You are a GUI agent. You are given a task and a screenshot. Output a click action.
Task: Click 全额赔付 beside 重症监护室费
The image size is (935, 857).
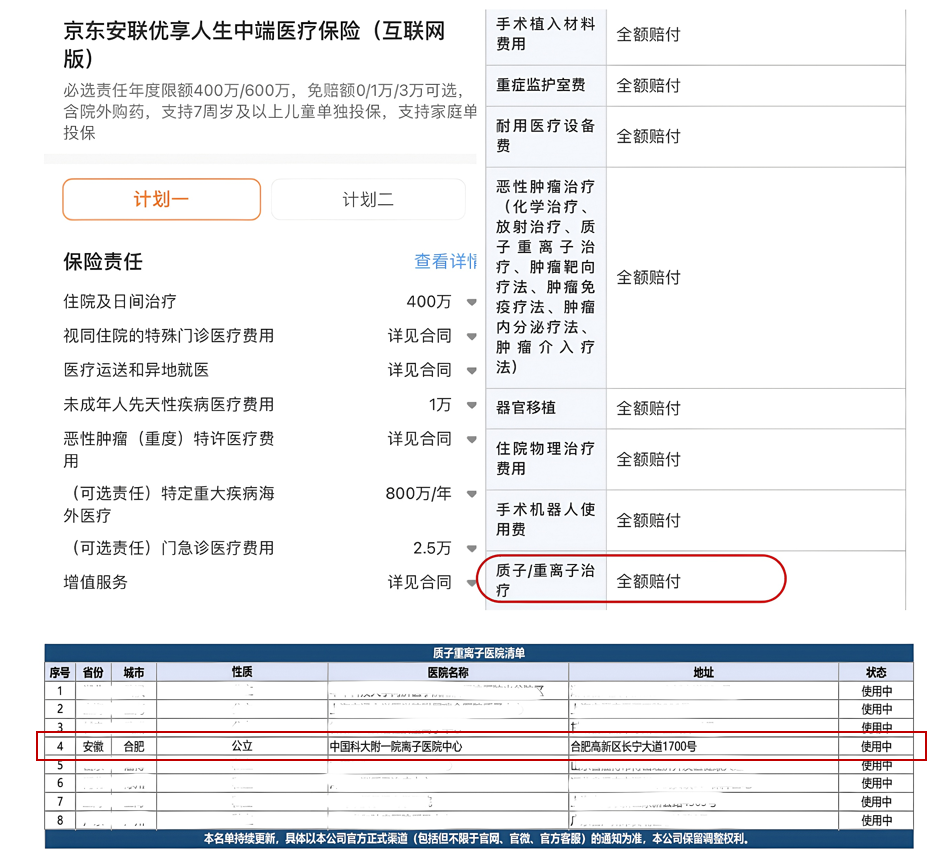[648, 85]
